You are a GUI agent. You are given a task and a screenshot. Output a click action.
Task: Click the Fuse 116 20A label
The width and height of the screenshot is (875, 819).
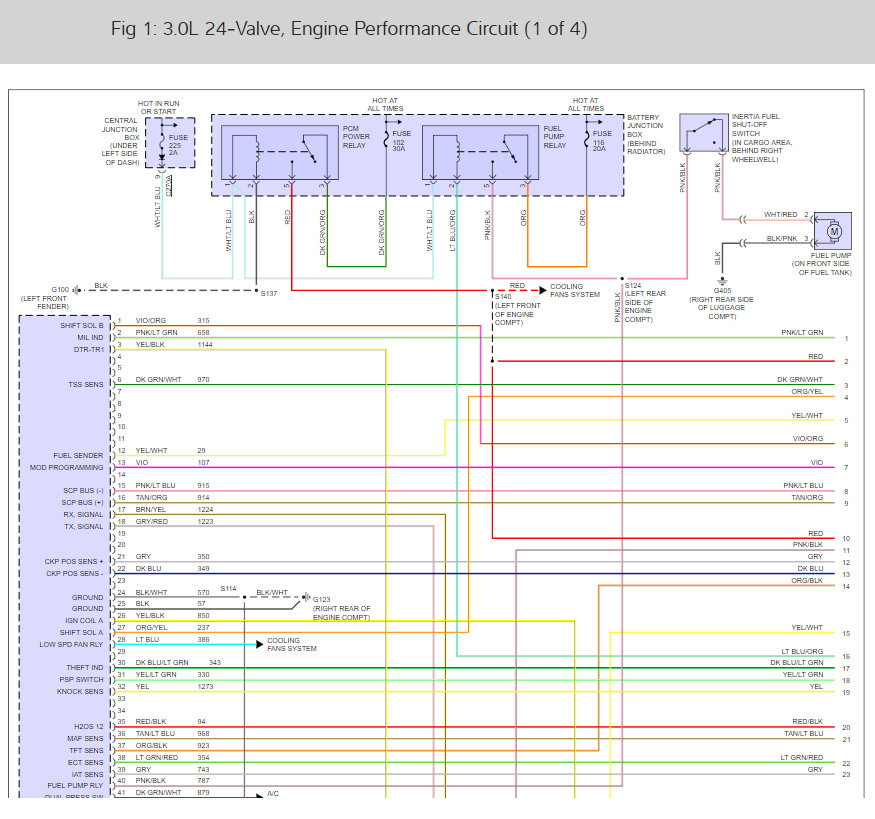[602, 140]
